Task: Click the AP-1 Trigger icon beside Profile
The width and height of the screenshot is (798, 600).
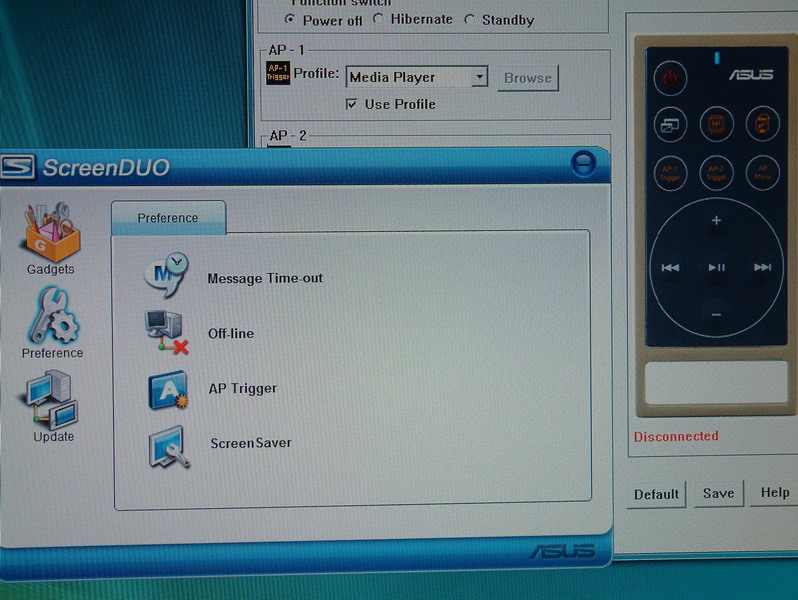Action: pyautogui.click(x=278, y=73)
